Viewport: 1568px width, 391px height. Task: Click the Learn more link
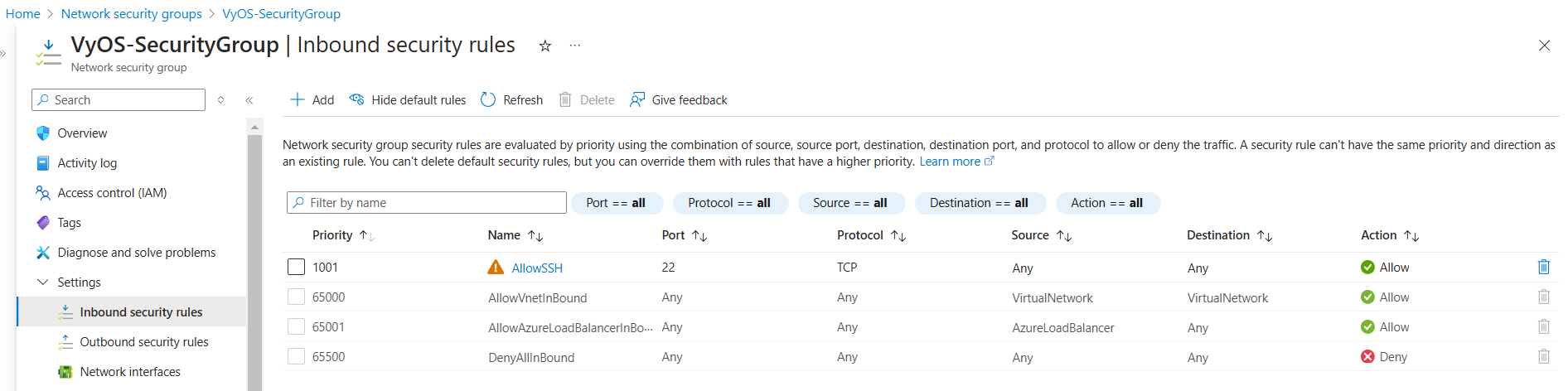[950, 162]
